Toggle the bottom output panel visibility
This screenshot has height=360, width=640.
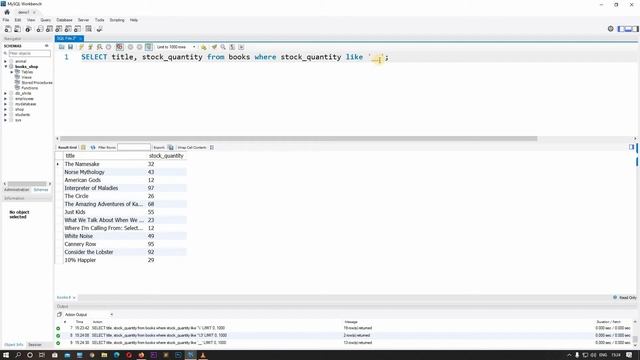628,29
